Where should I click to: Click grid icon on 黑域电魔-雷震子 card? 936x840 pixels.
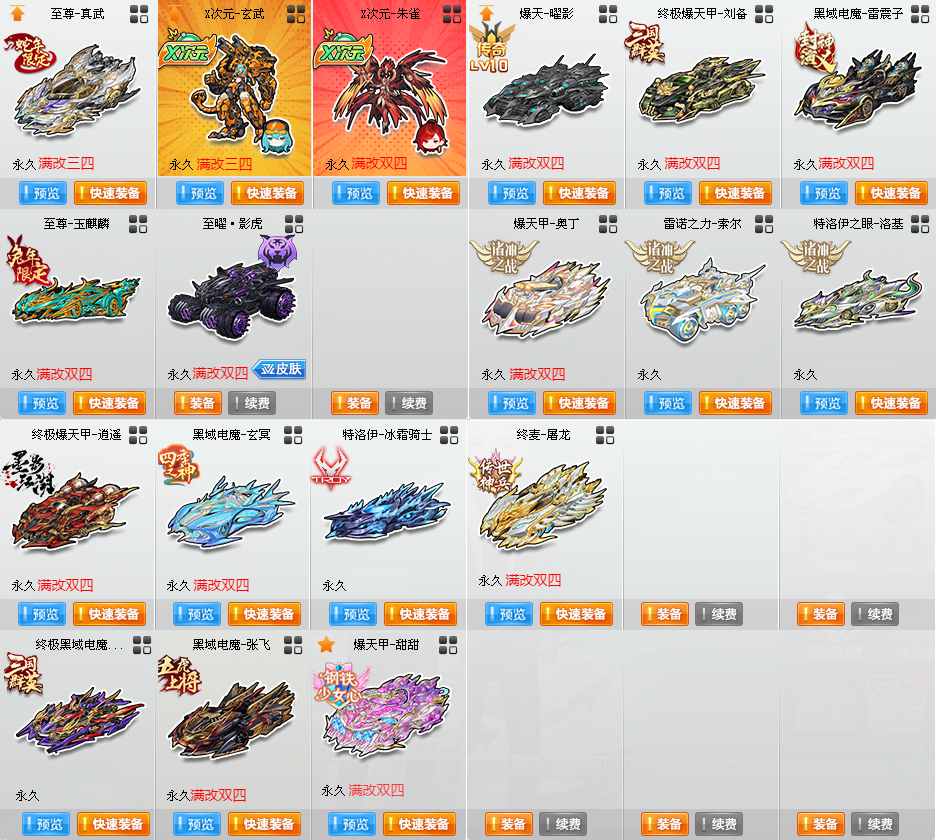point(920,14)
